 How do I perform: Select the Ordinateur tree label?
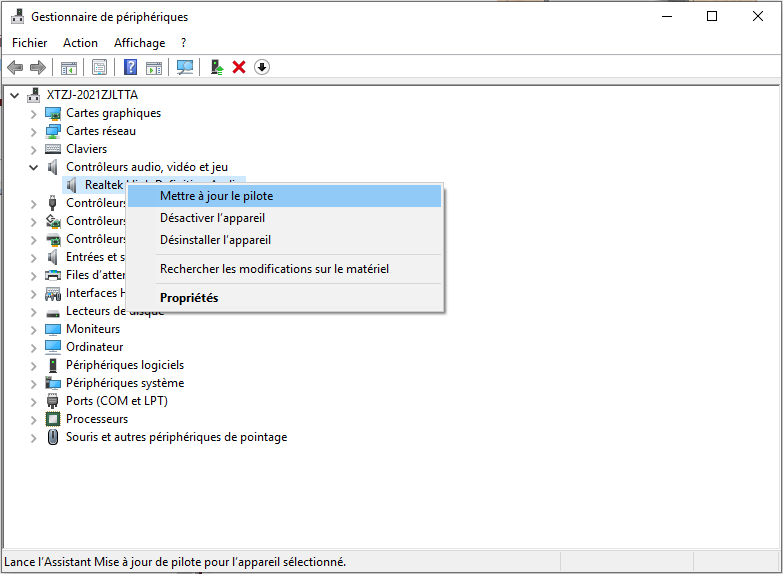tap(94, 347)
